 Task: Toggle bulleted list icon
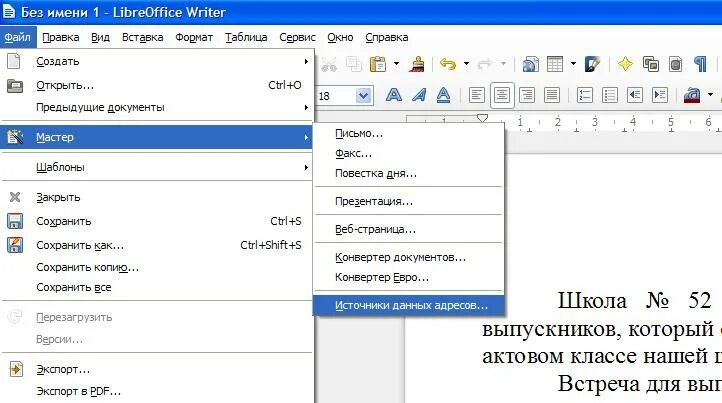[x=610, y=95]
